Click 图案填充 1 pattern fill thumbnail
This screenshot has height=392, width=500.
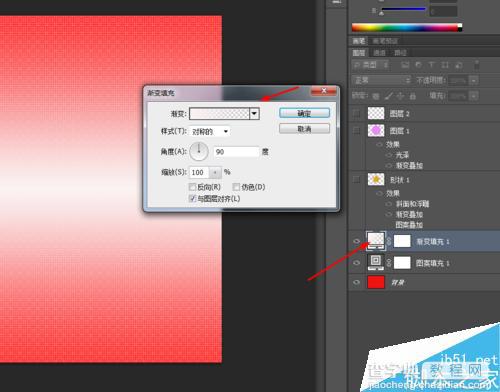pos(376,262)
